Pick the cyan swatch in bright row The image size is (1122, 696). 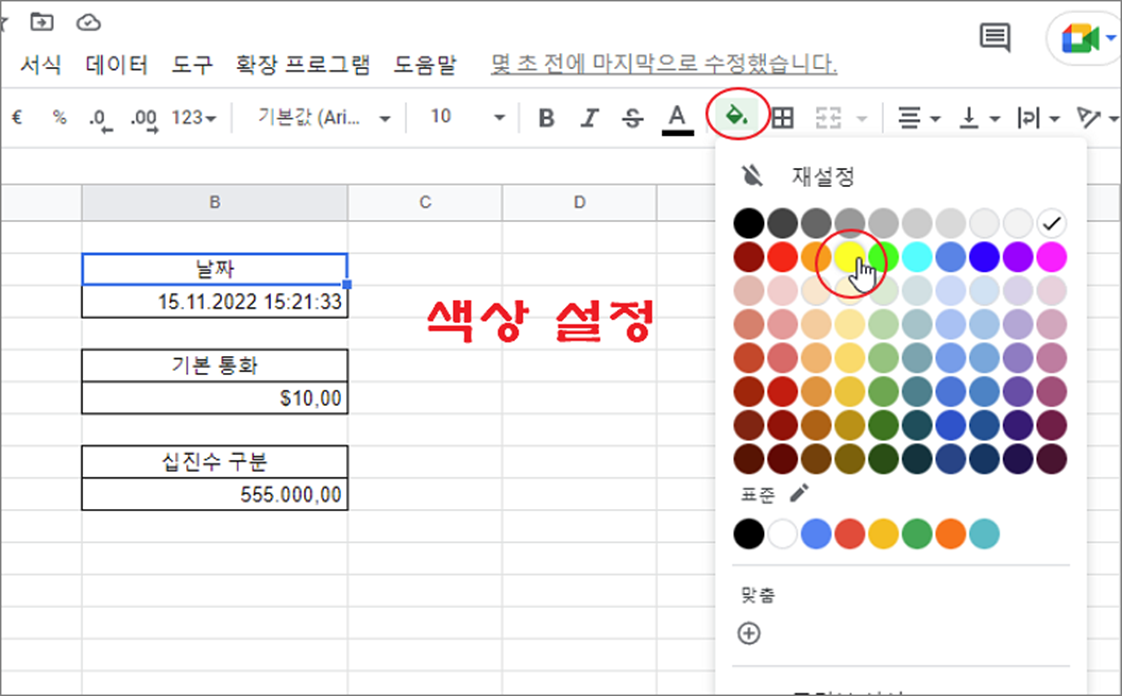point(917,257)
